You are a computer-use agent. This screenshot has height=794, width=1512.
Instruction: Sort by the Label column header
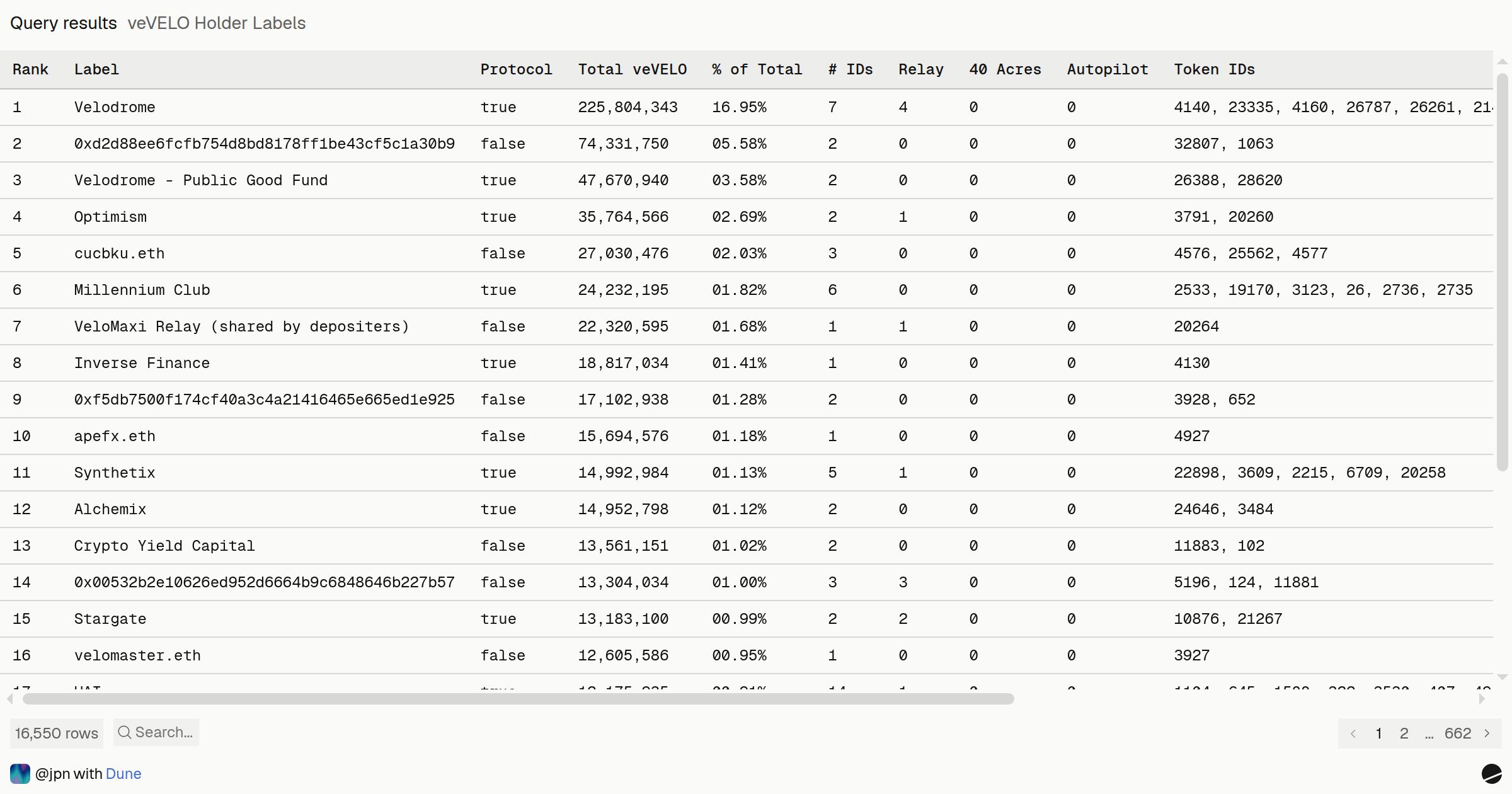pos(96,69)
